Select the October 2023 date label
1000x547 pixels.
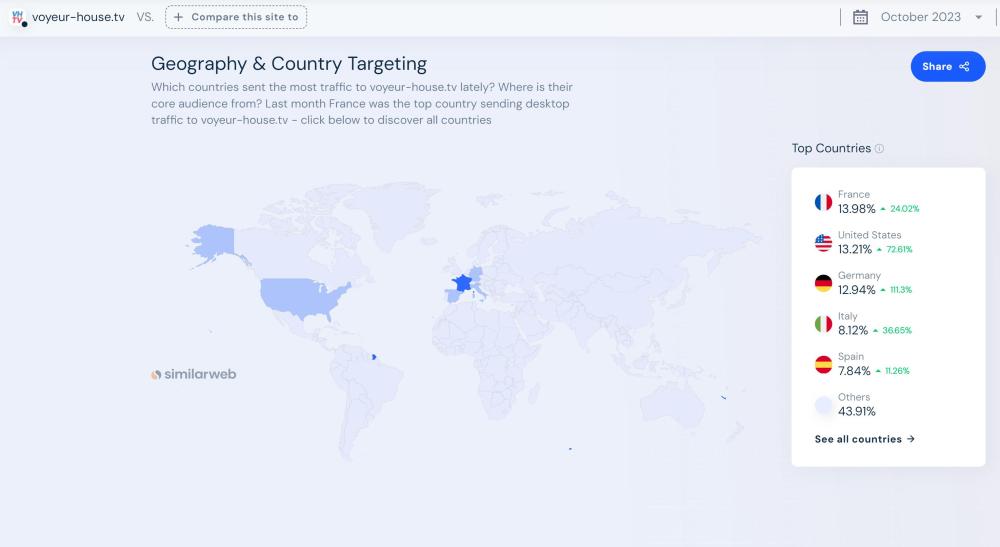(x=920, y=17)
